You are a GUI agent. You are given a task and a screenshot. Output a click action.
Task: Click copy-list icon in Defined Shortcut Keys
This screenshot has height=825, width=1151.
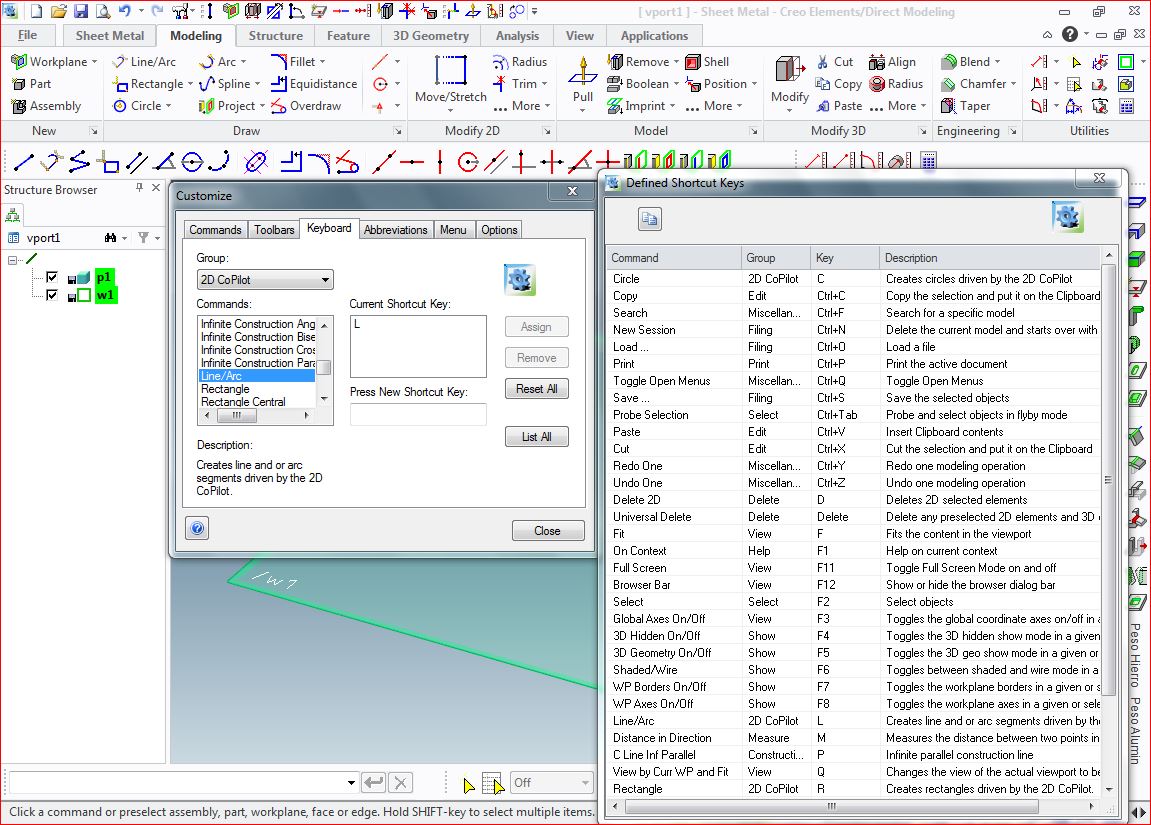point(650,219)
